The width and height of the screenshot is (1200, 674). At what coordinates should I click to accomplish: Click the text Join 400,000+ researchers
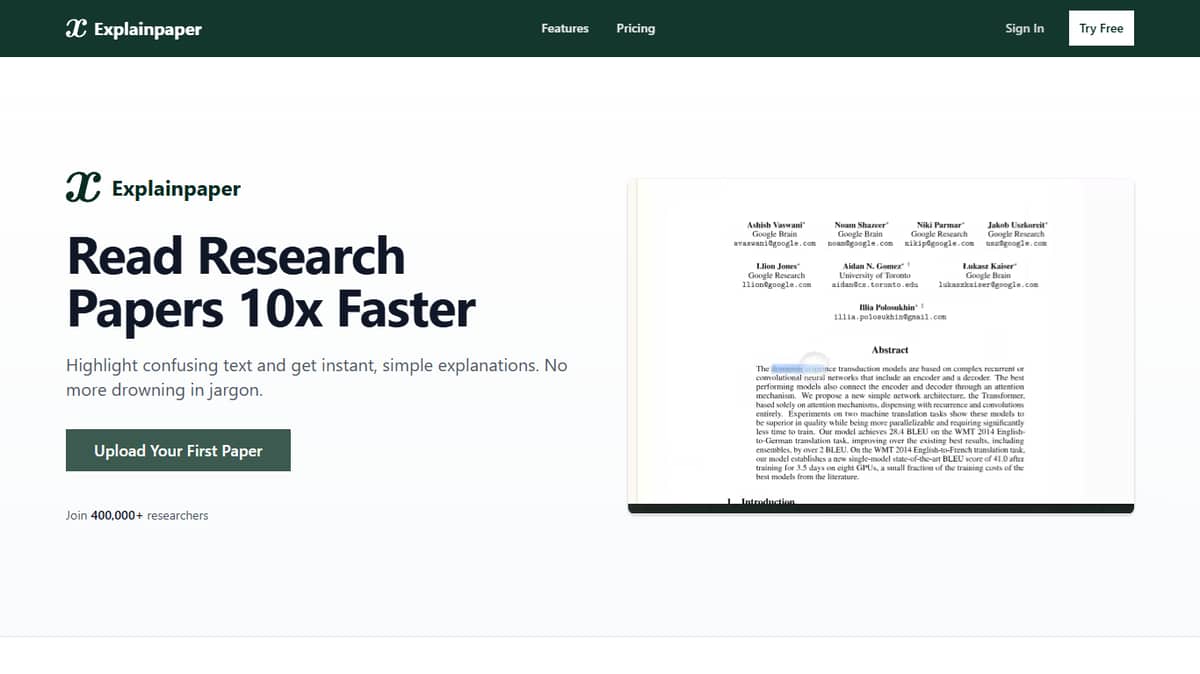coord(137,516)
